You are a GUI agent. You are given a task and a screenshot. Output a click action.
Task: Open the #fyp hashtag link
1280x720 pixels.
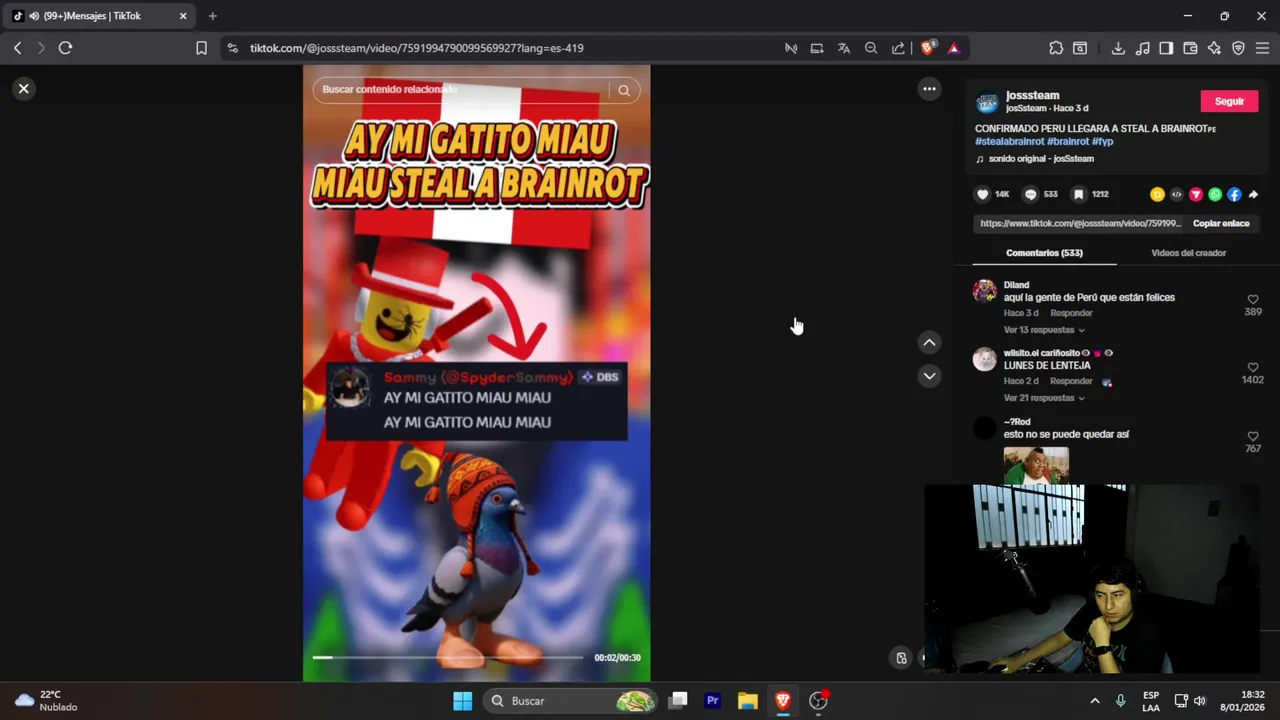1102,142
